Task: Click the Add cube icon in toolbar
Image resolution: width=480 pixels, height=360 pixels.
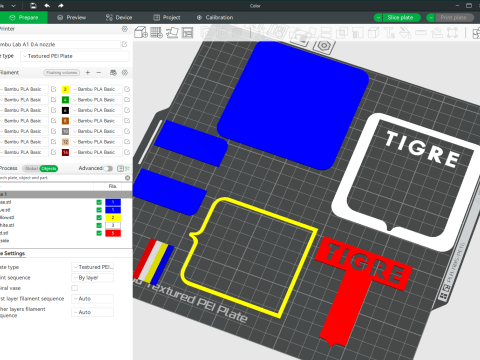Action: point(141,32)
